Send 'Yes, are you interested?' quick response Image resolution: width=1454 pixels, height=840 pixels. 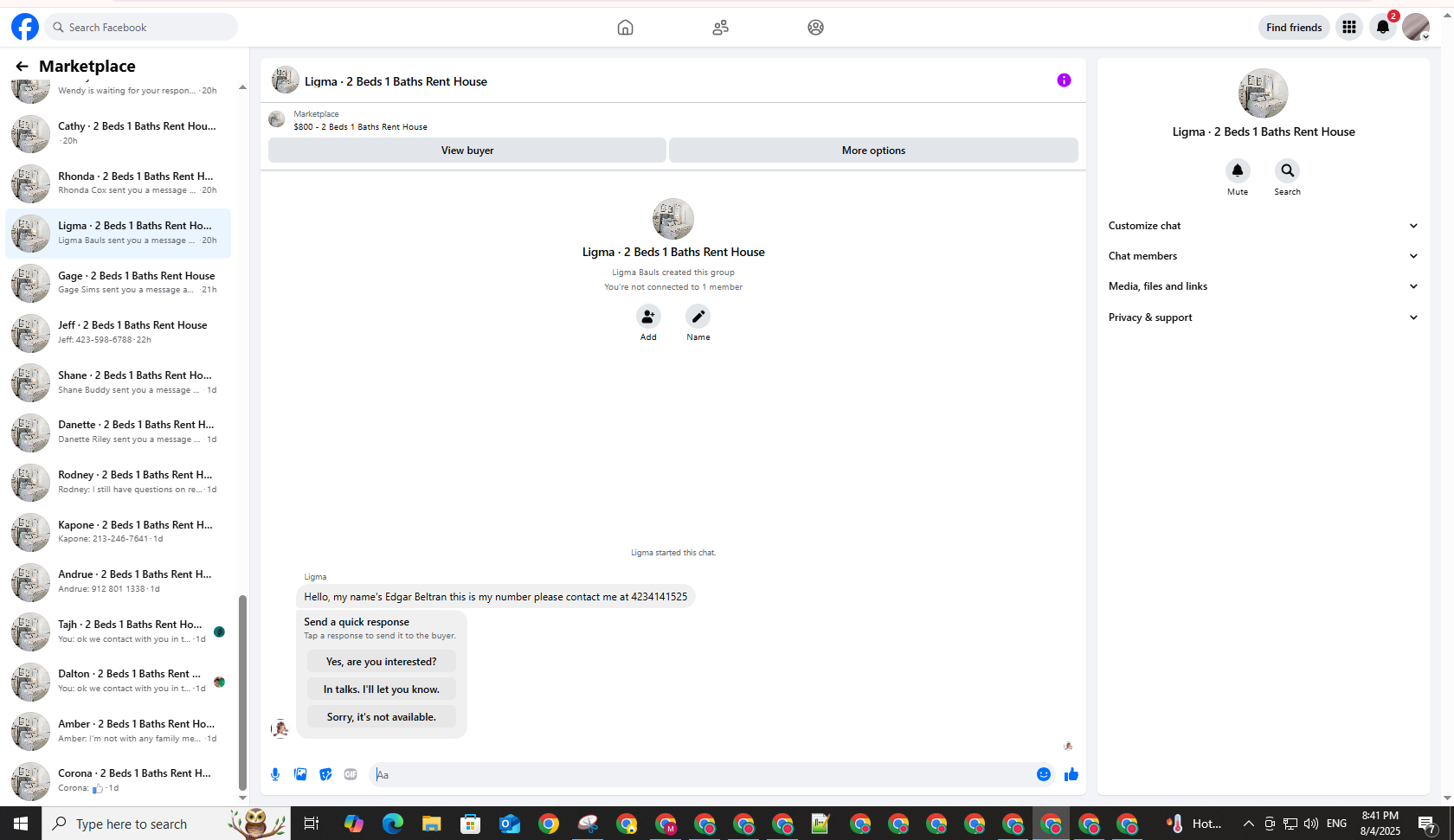click(382, 662)
